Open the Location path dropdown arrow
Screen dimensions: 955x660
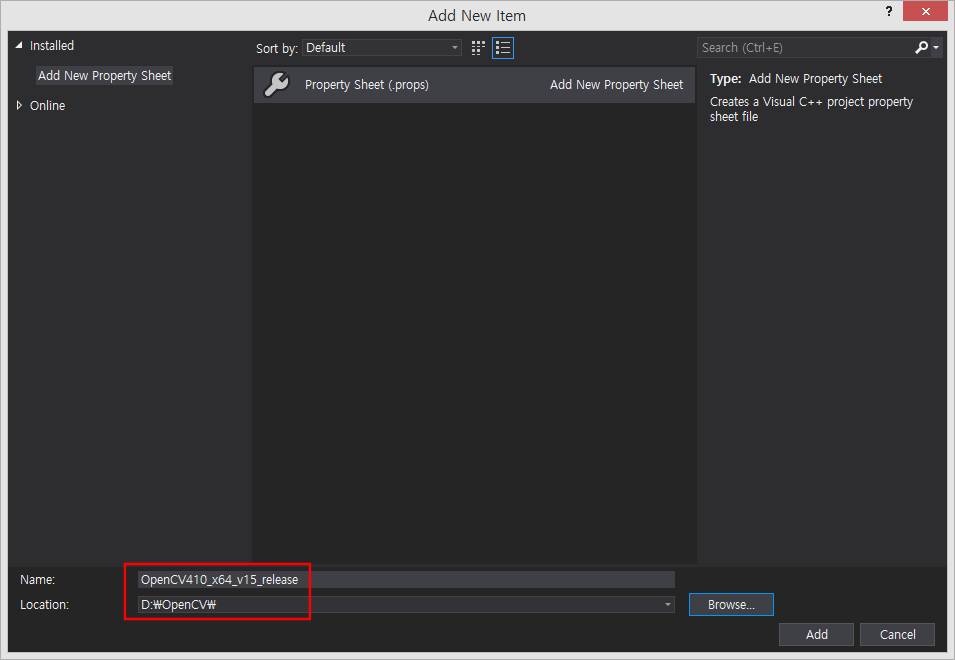coord(667,605)
